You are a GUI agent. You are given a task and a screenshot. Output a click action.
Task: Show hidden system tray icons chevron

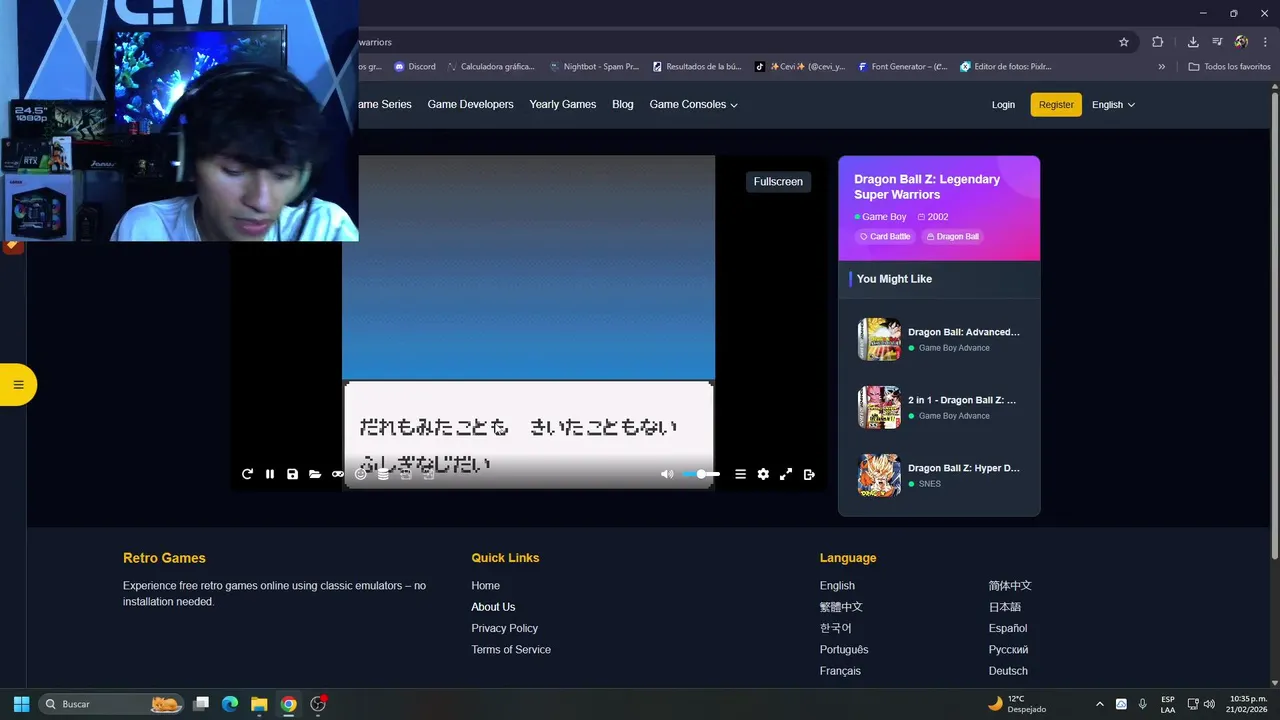click(1100, 704)
